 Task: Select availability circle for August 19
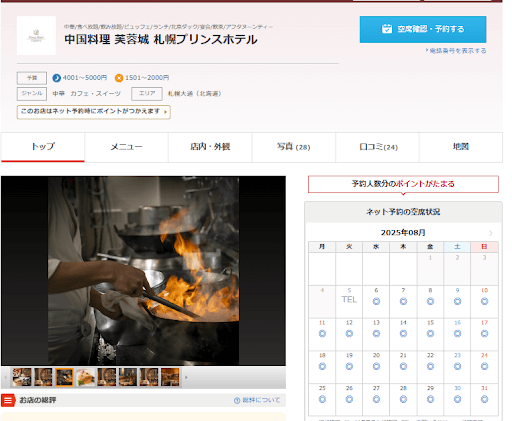pos(349,366)
